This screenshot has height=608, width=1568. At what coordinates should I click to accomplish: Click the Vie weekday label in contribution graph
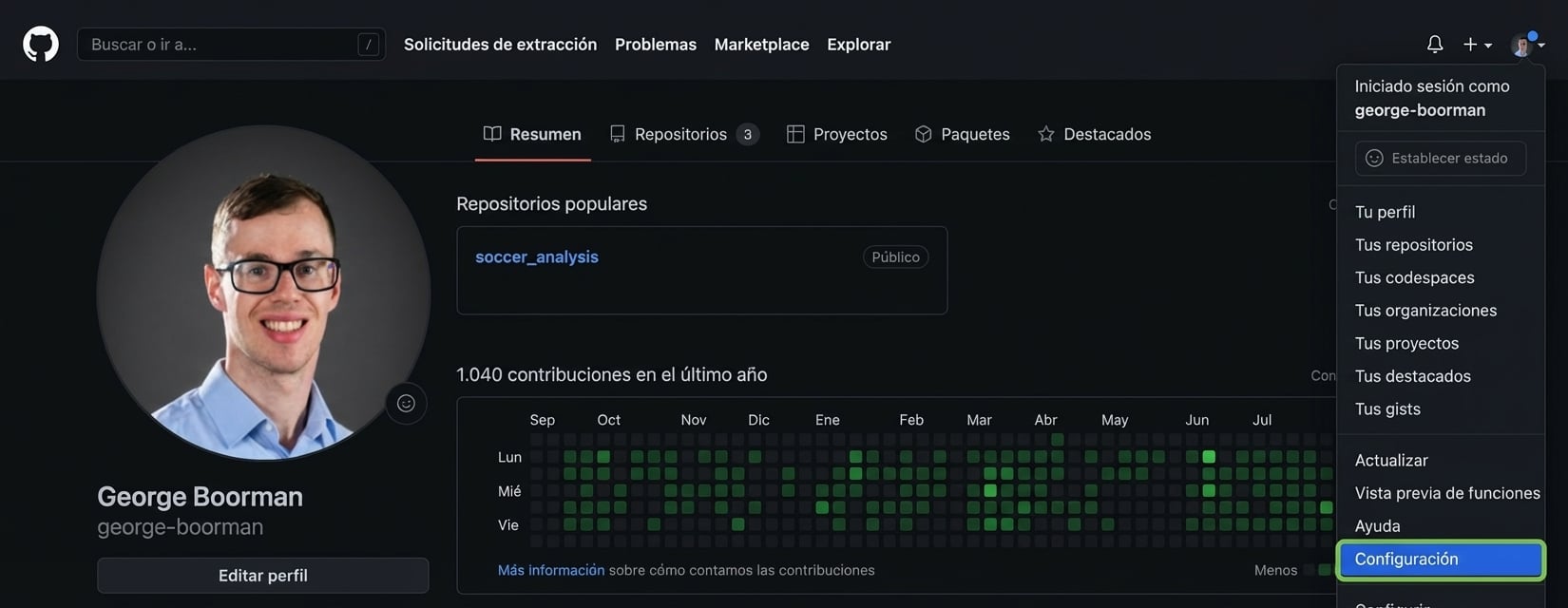point(508,525)
